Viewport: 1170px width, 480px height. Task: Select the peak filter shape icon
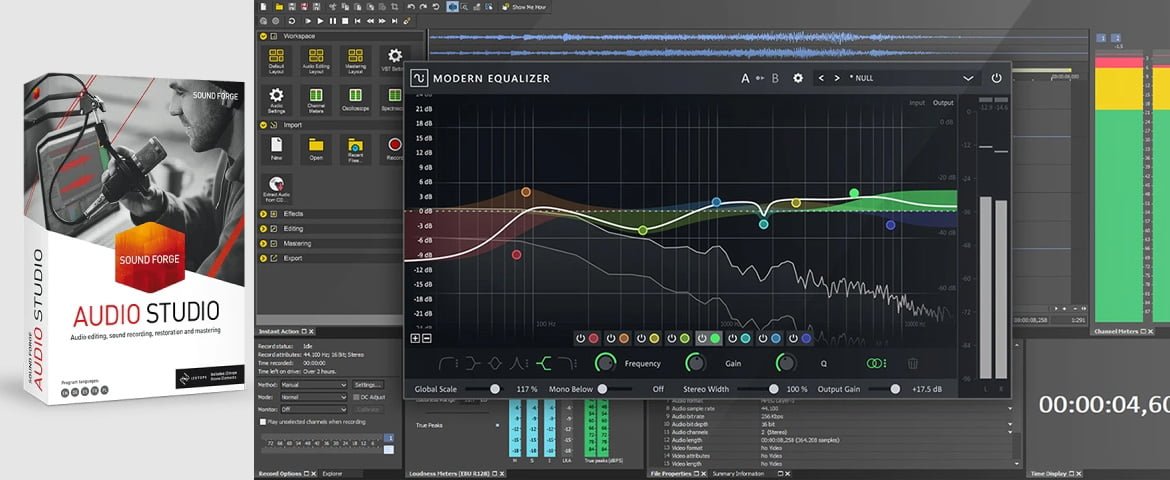pos(519,364)
